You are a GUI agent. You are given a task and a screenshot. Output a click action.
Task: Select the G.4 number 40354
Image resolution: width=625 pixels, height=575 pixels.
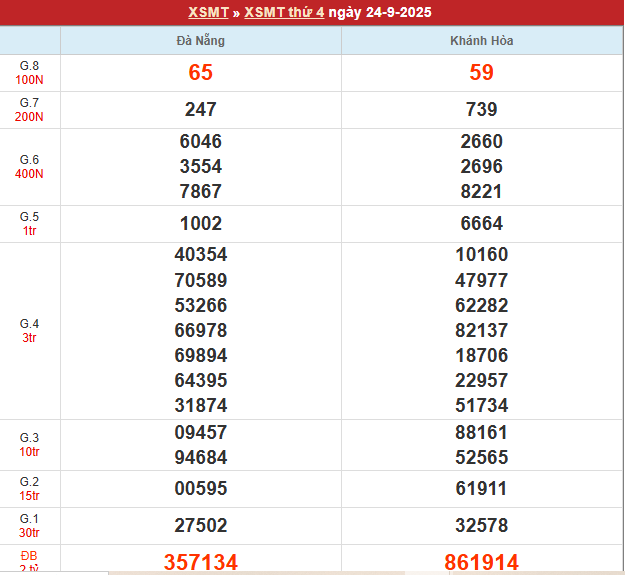[200, 255]
